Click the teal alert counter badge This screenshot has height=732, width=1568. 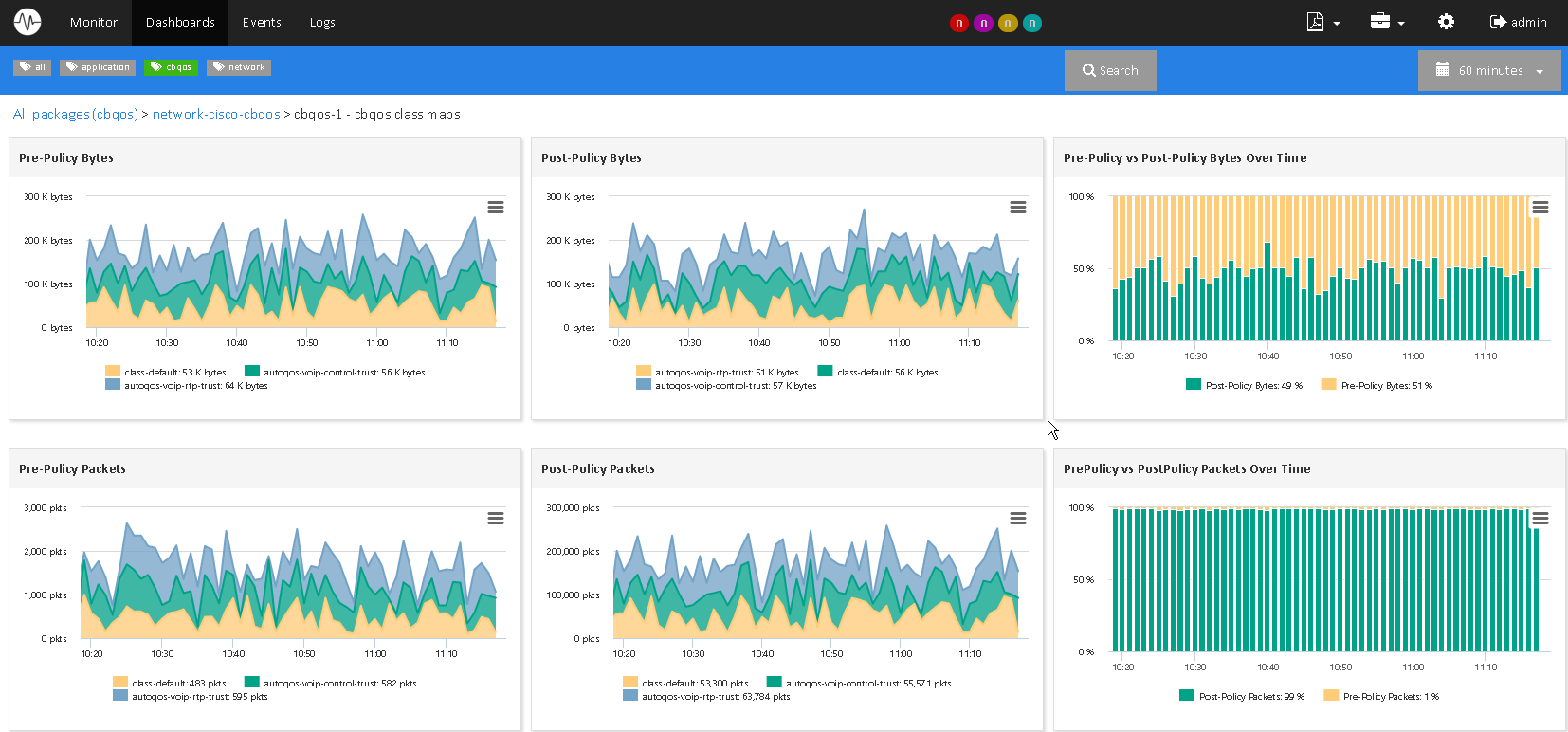(x=1032, y=24)
